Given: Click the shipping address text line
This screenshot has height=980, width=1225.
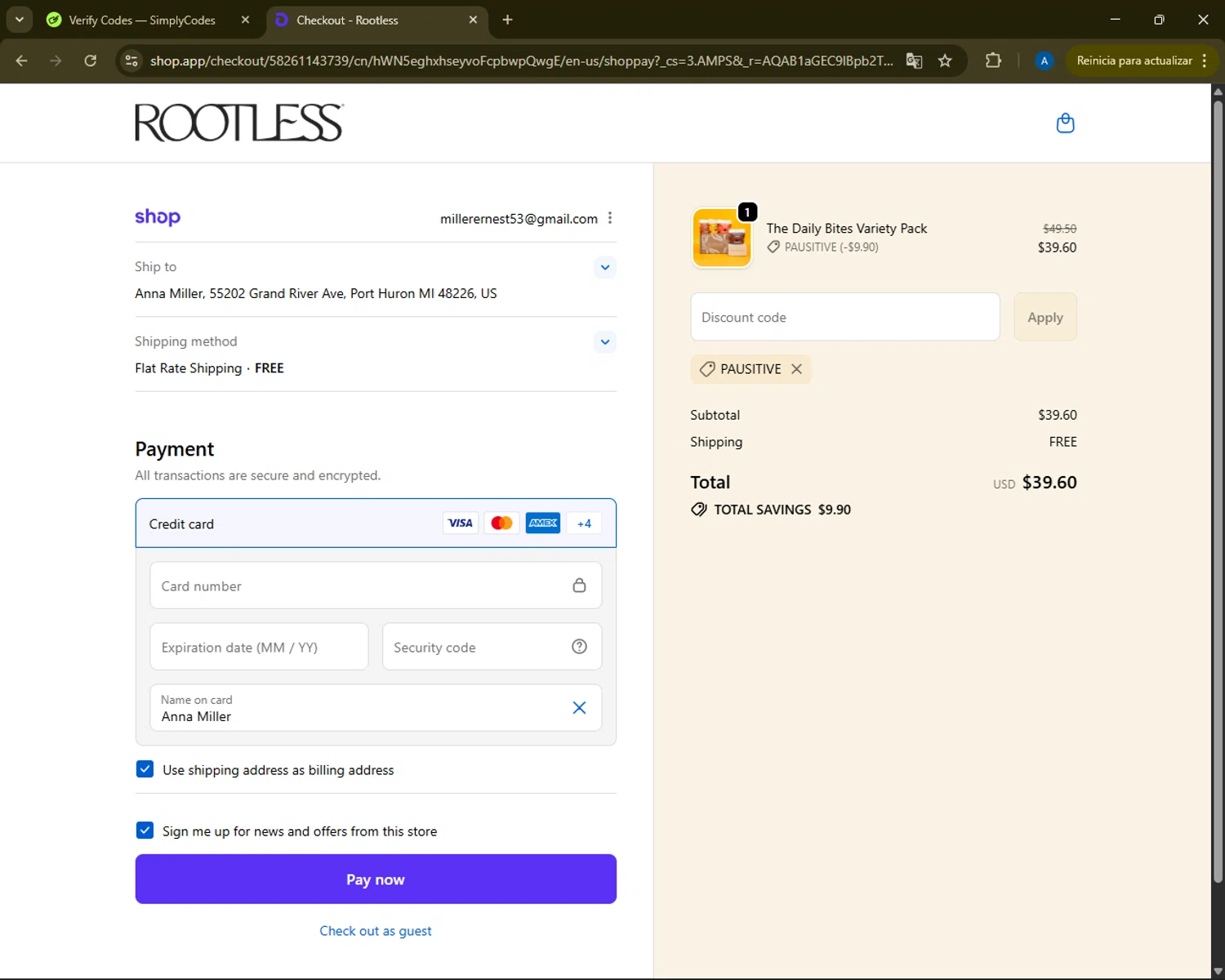Looking at the screenshot, I should click(x=316, y=293).
